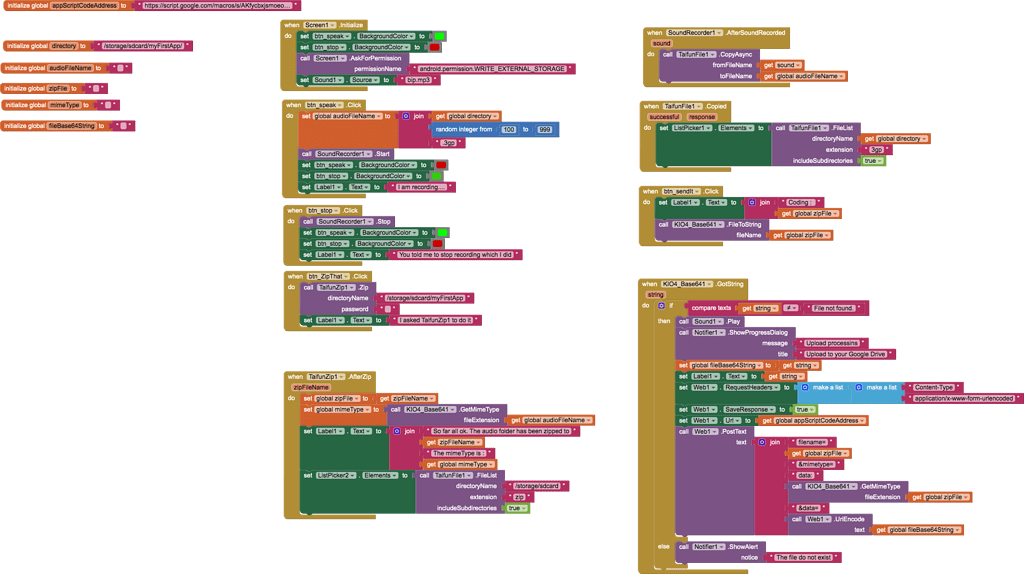Open the join mutator in TaifunZip1.AfterZip block
The image size is (1024, 574).
[x=397, y=431]
